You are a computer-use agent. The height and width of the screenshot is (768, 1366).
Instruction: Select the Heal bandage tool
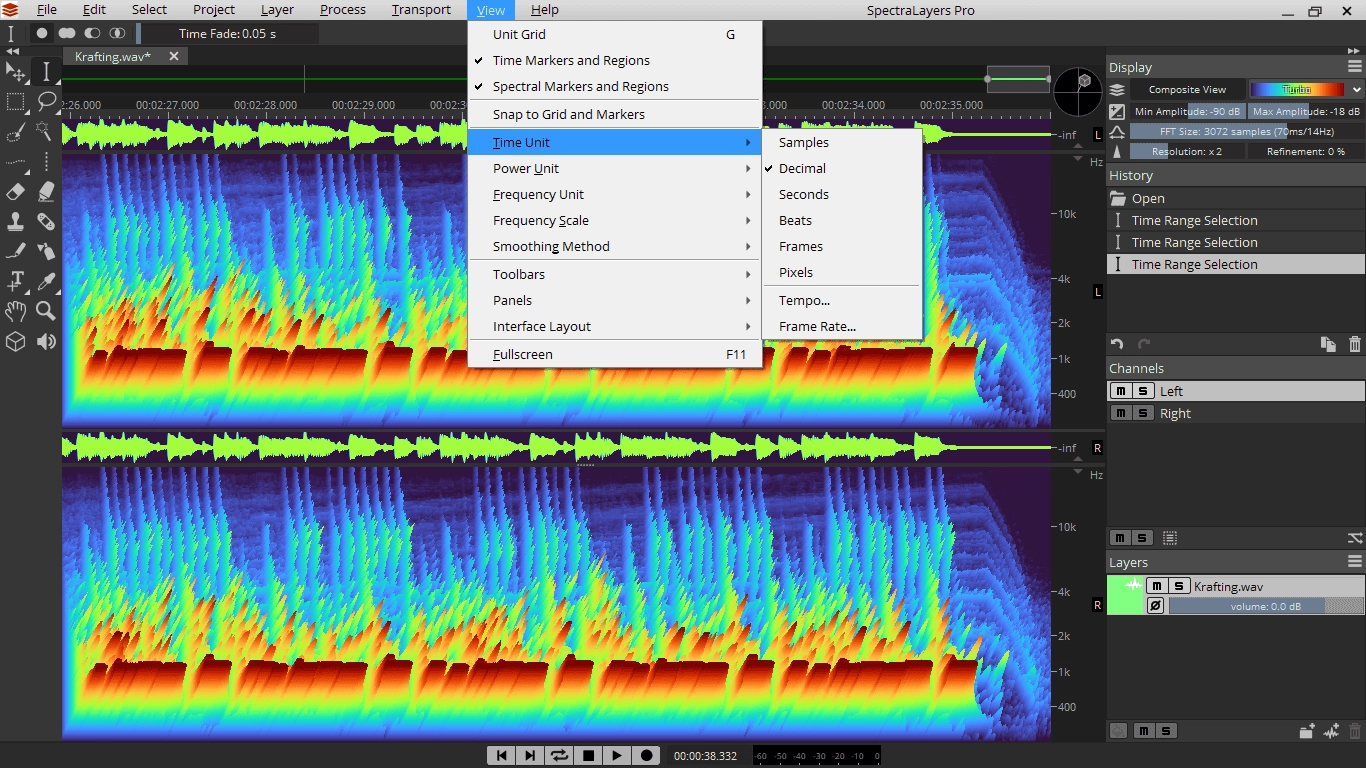click(x=46, y=222)
